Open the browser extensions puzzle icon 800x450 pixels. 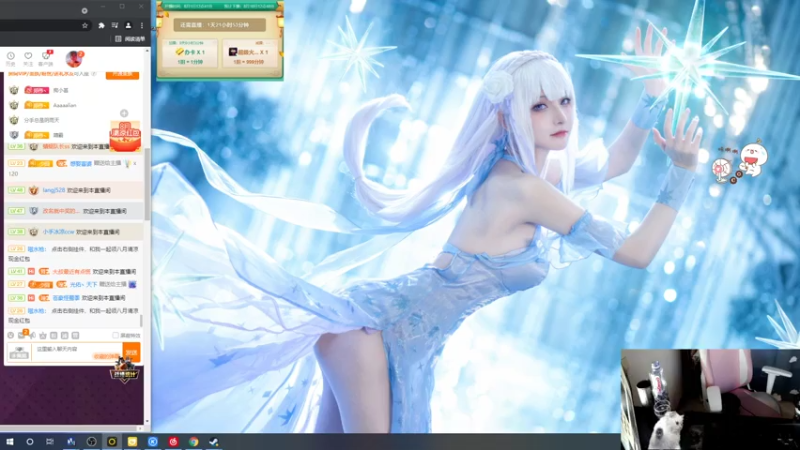(101, 26)
